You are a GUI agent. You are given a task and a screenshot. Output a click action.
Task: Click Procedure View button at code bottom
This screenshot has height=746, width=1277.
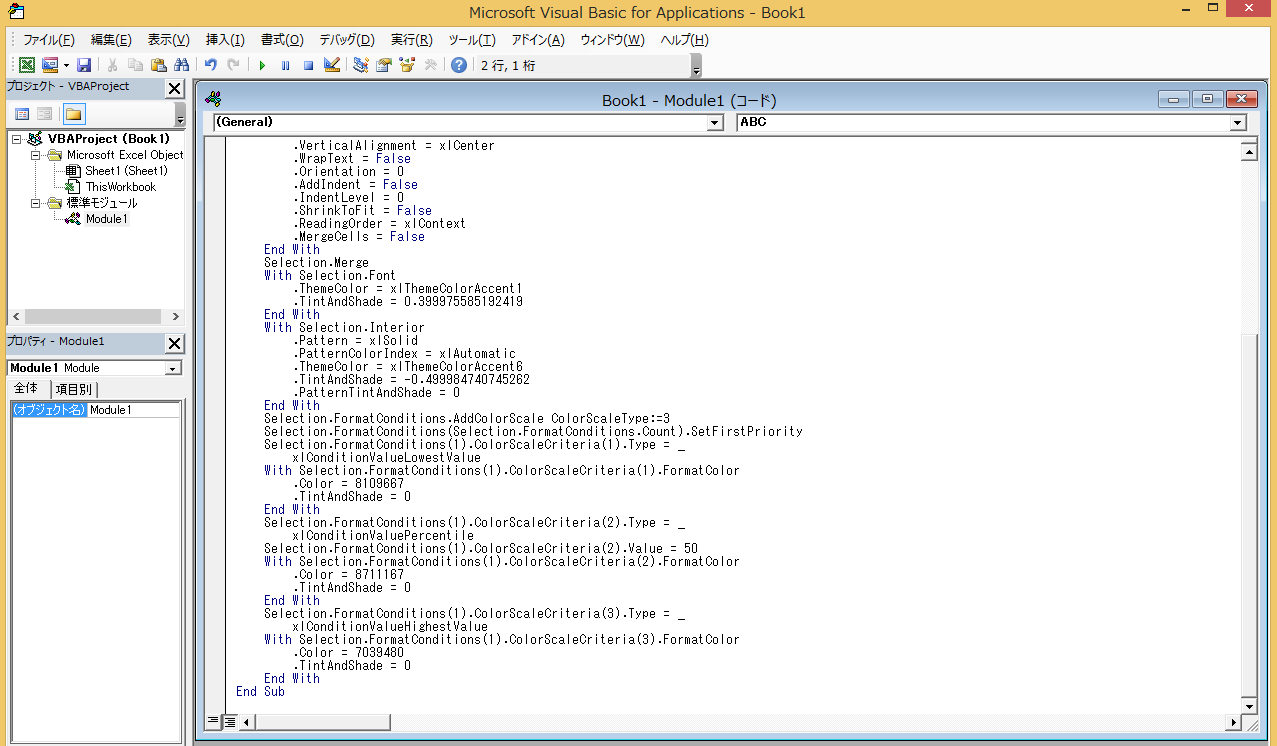(213, 720)
